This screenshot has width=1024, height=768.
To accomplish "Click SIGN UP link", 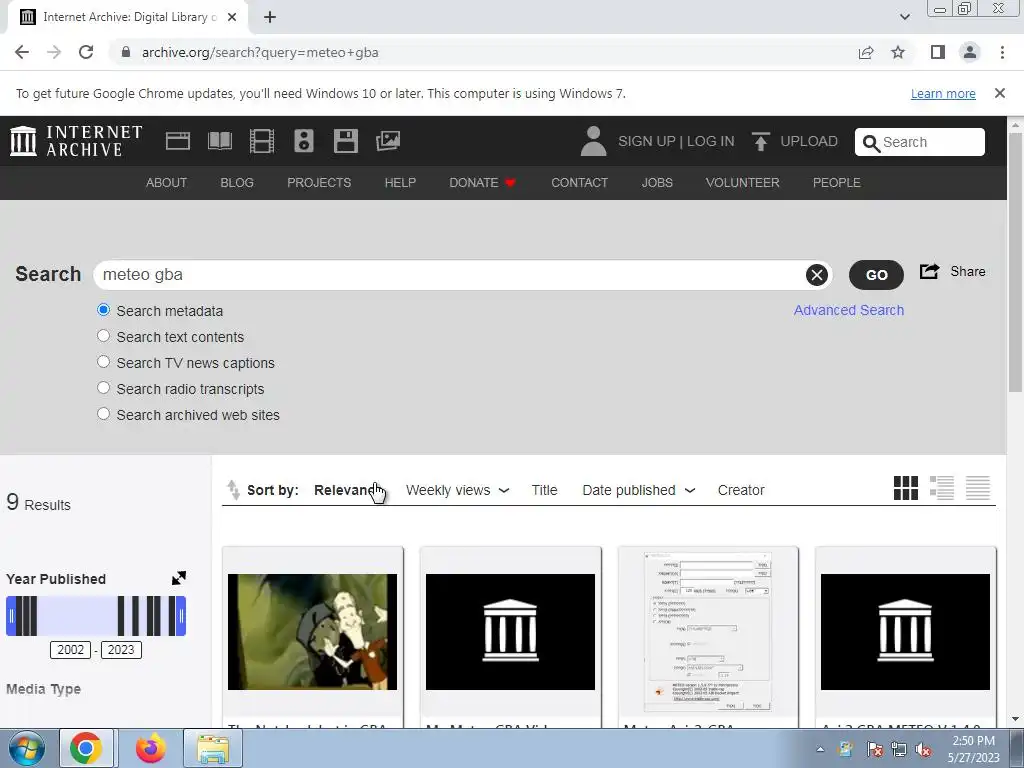I will click(647, 141).
